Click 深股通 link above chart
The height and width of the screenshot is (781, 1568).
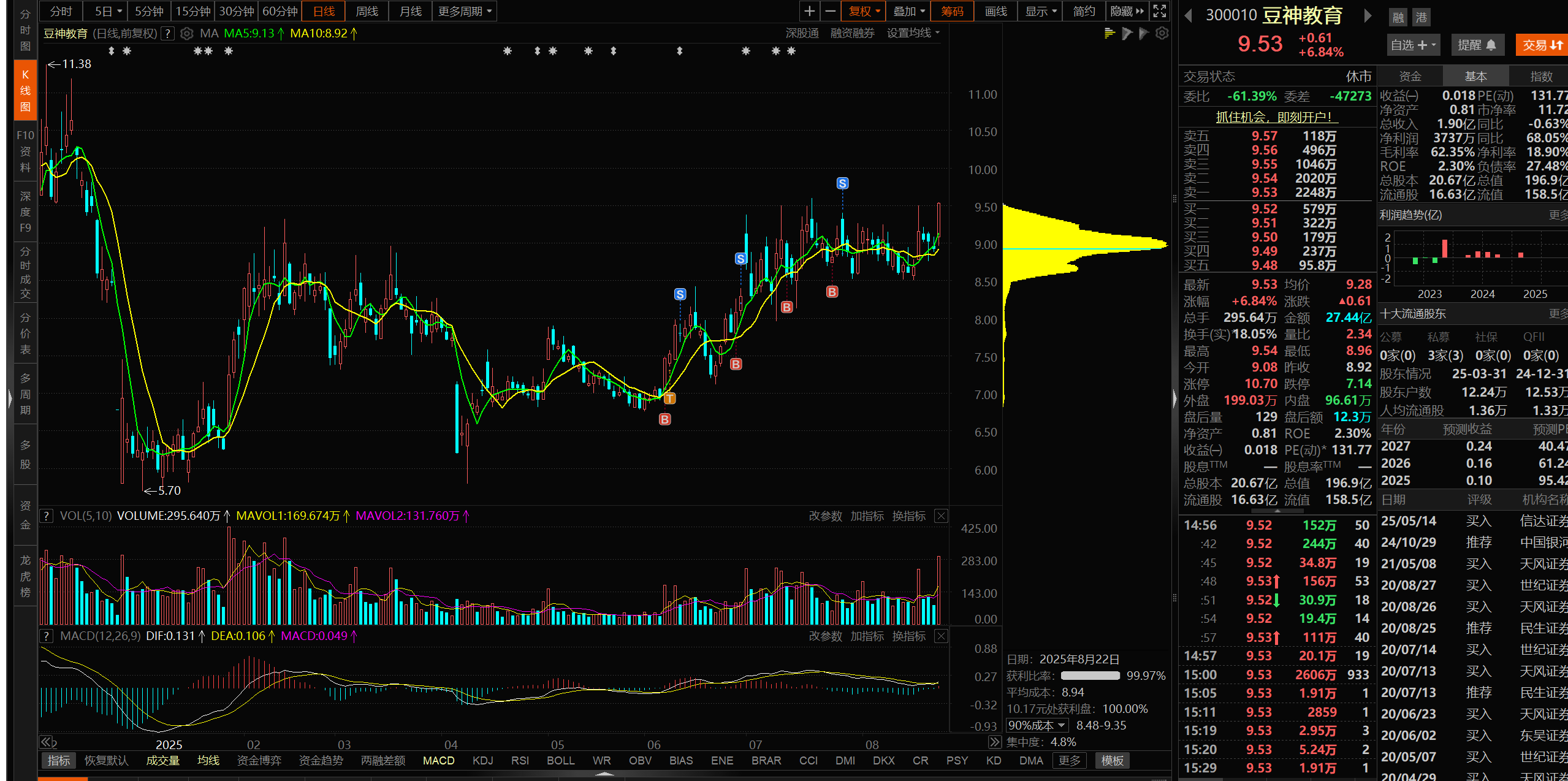tap(802, 33)
